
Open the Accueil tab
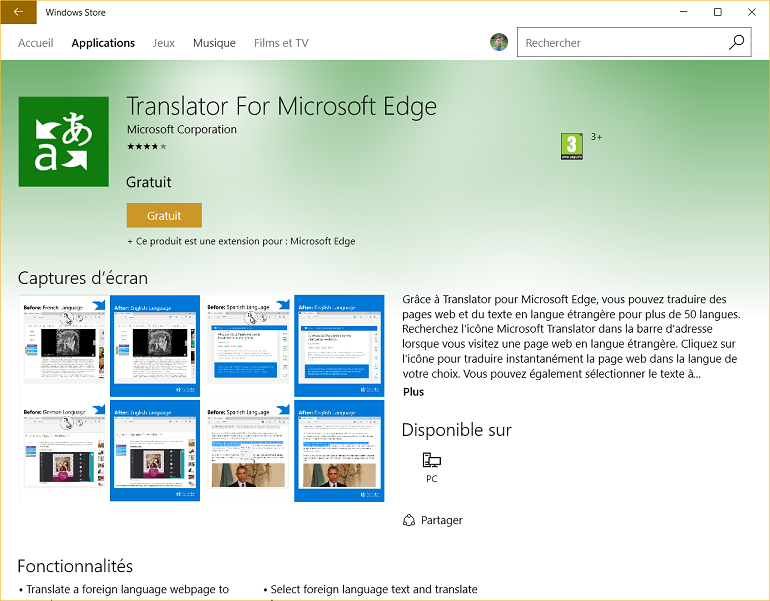36,43
